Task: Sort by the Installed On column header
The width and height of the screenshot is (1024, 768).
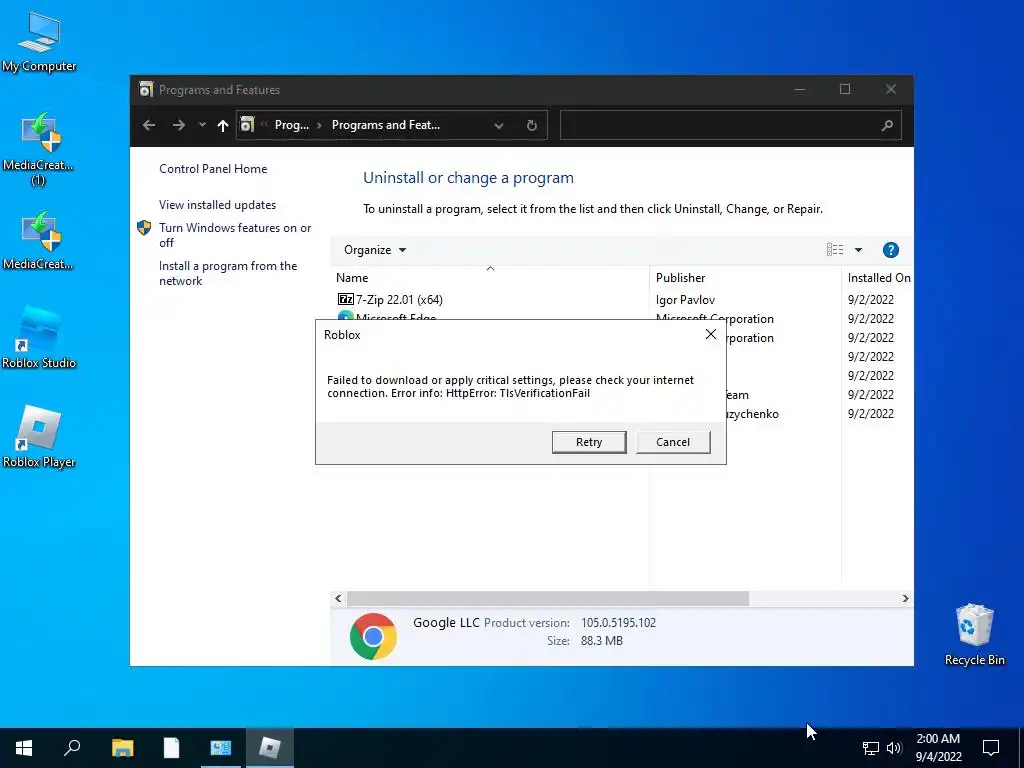Action: pos(878,278)
